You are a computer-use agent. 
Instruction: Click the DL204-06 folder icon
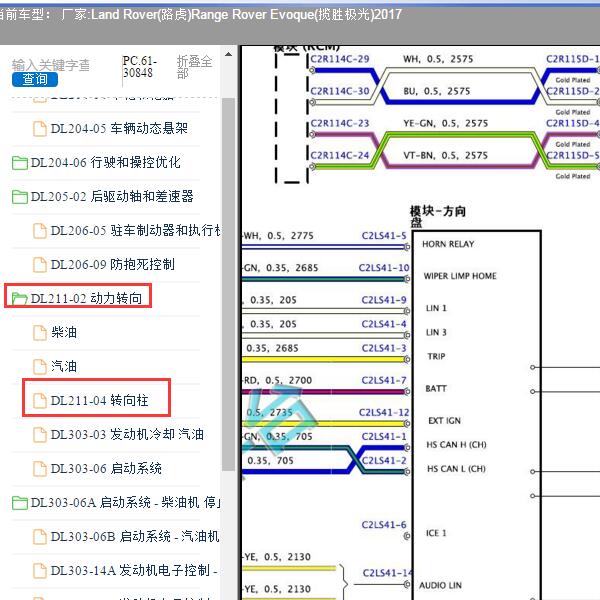pyautogui.click(x=20, y=163)
